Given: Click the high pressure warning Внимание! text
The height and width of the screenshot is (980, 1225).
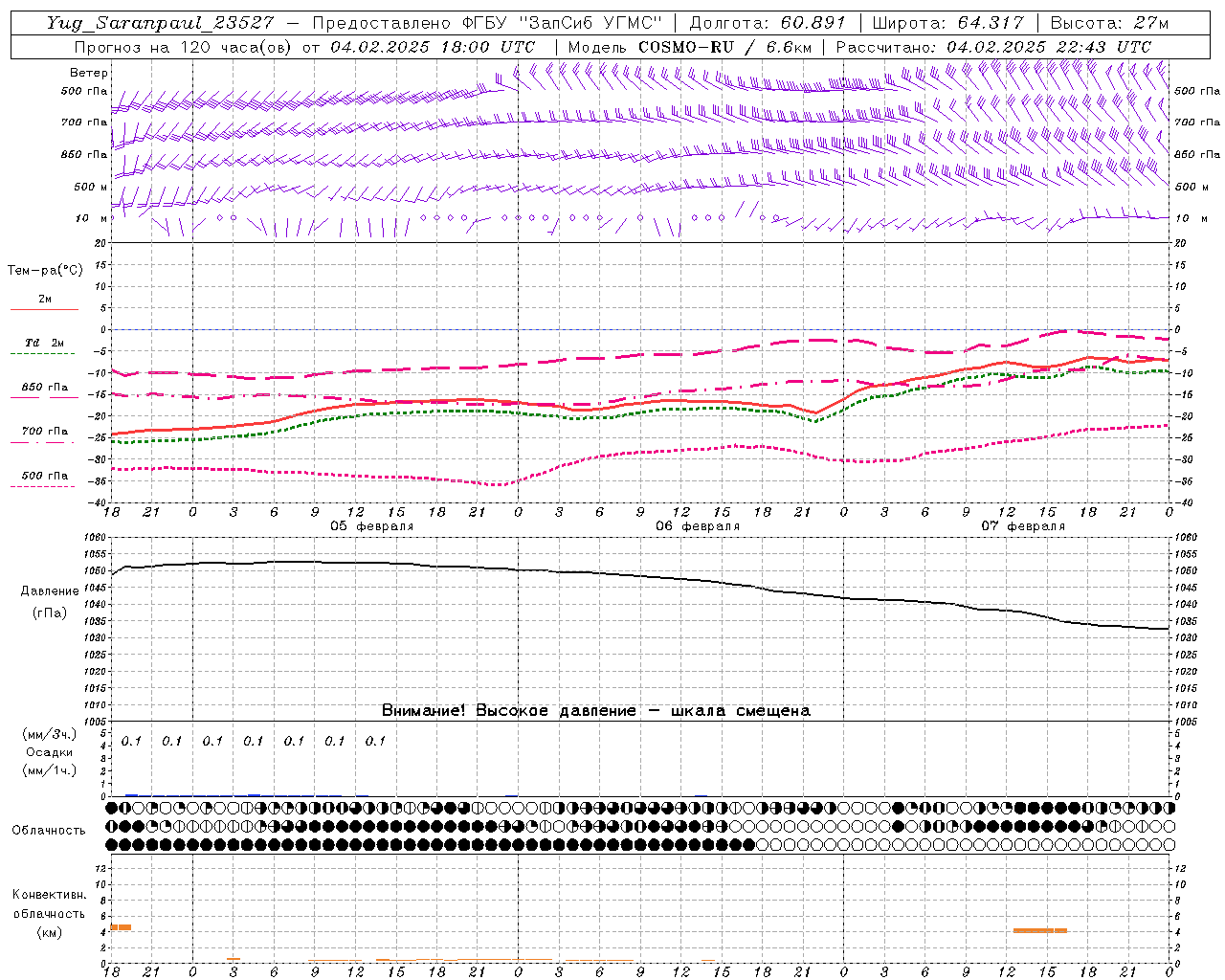Looking at the screenshot, I should tap(595, 711).
